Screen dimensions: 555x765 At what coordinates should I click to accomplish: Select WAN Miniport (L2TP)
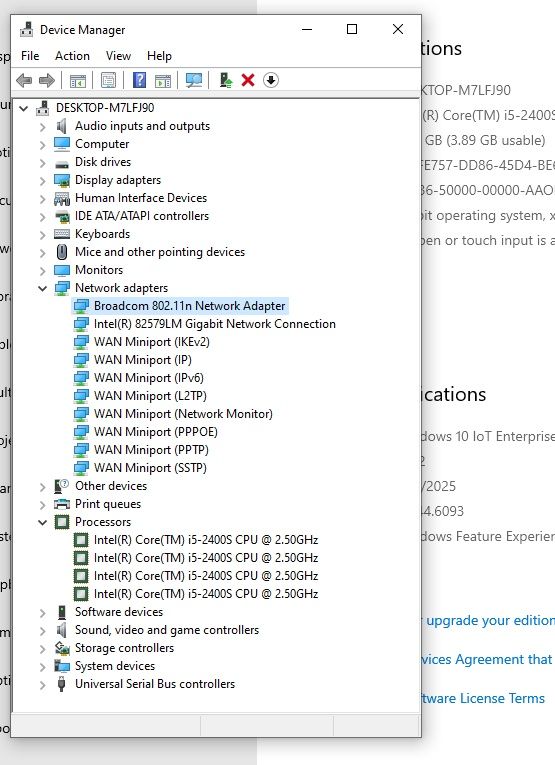point(150,396)
